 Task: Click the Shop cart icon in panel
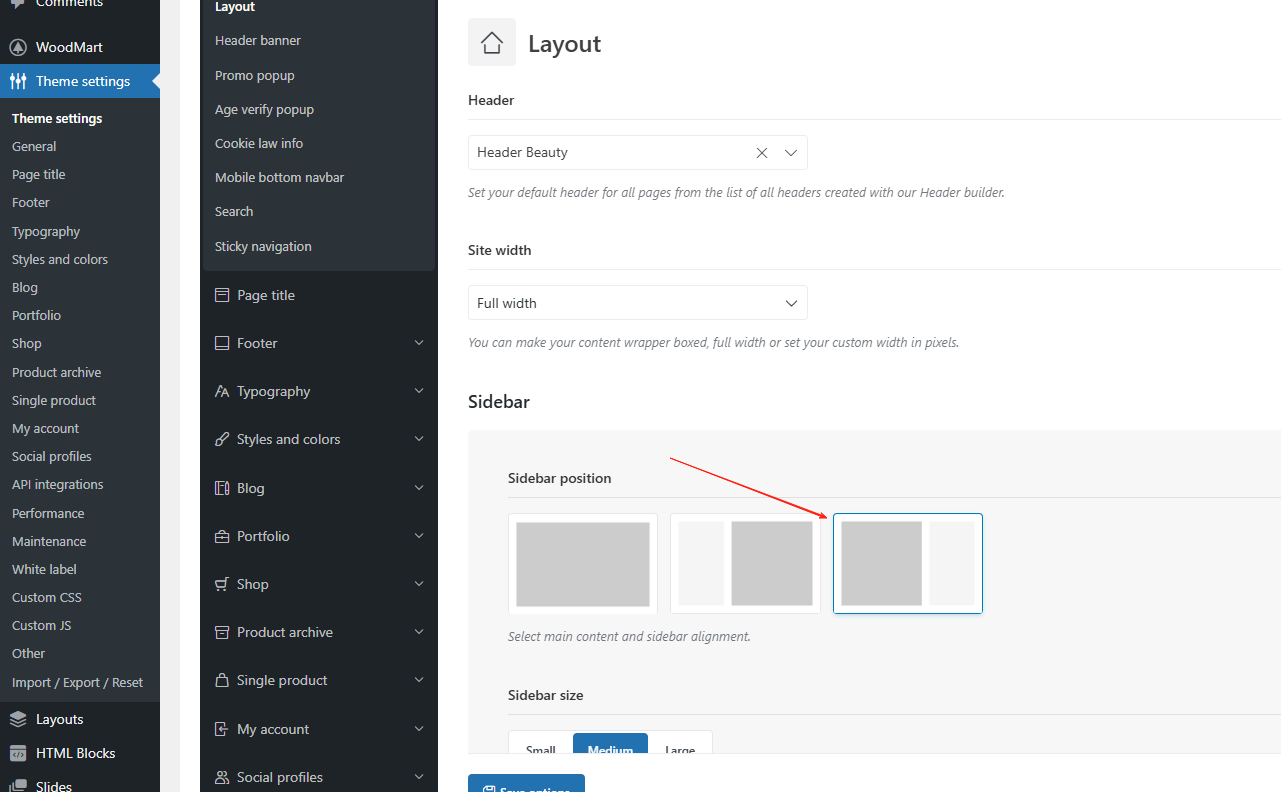point(222,584)
